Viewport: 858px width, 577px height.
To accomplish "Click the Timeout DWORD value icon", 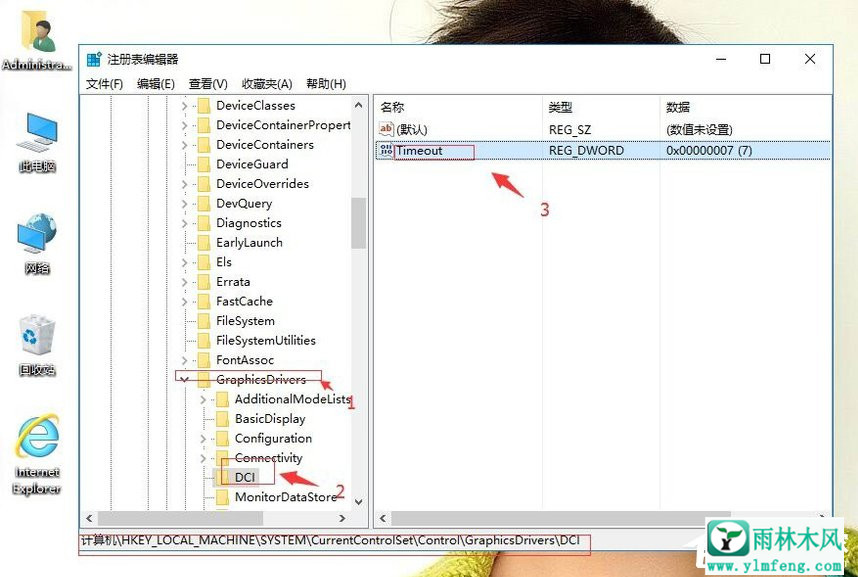I will (386, 150).
